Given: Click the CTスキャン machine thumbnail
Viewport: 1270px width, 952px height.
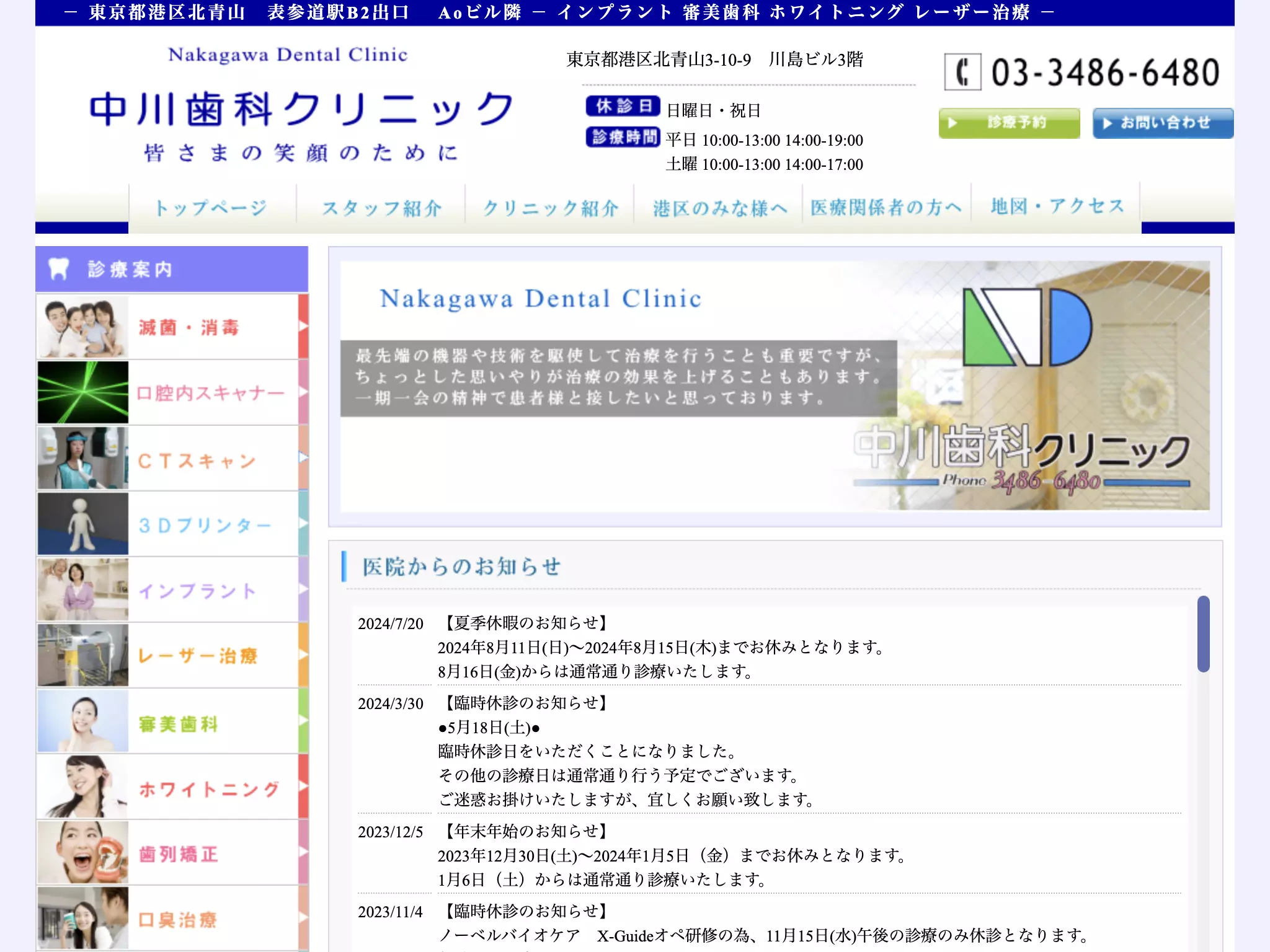Looking at the screenshot, I should 83,458.
